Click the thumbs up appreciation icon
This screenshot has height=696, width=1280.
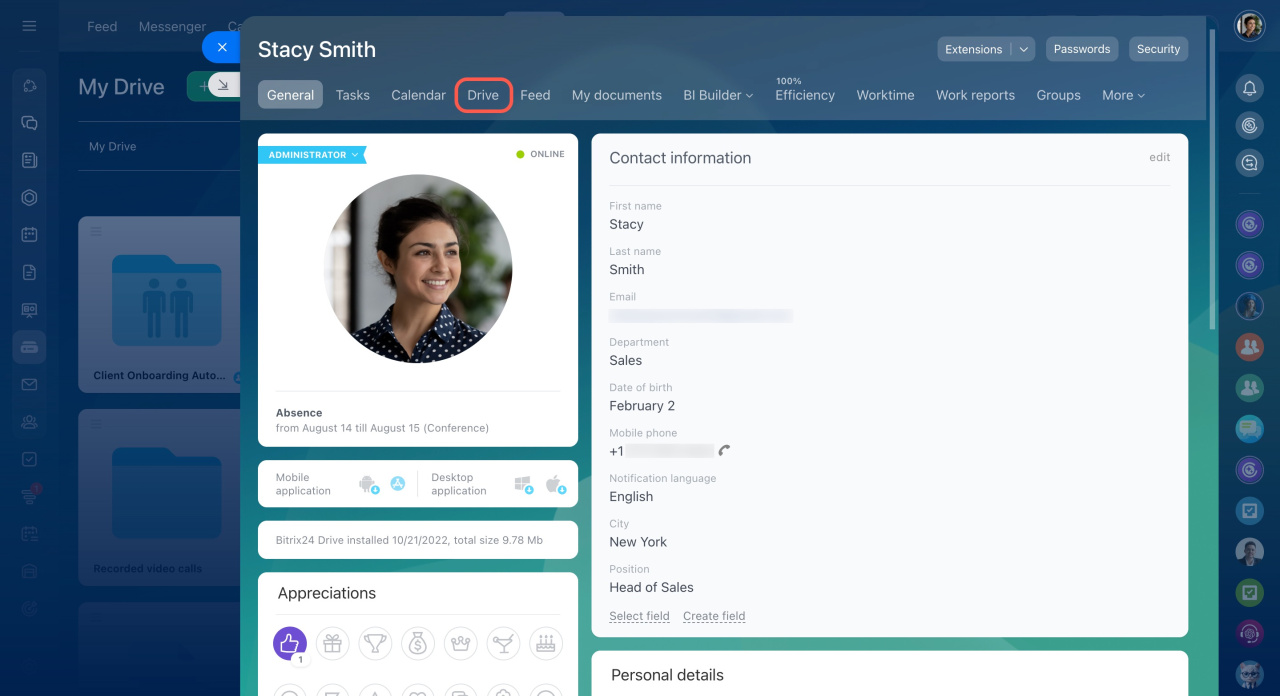click(290, 643)
